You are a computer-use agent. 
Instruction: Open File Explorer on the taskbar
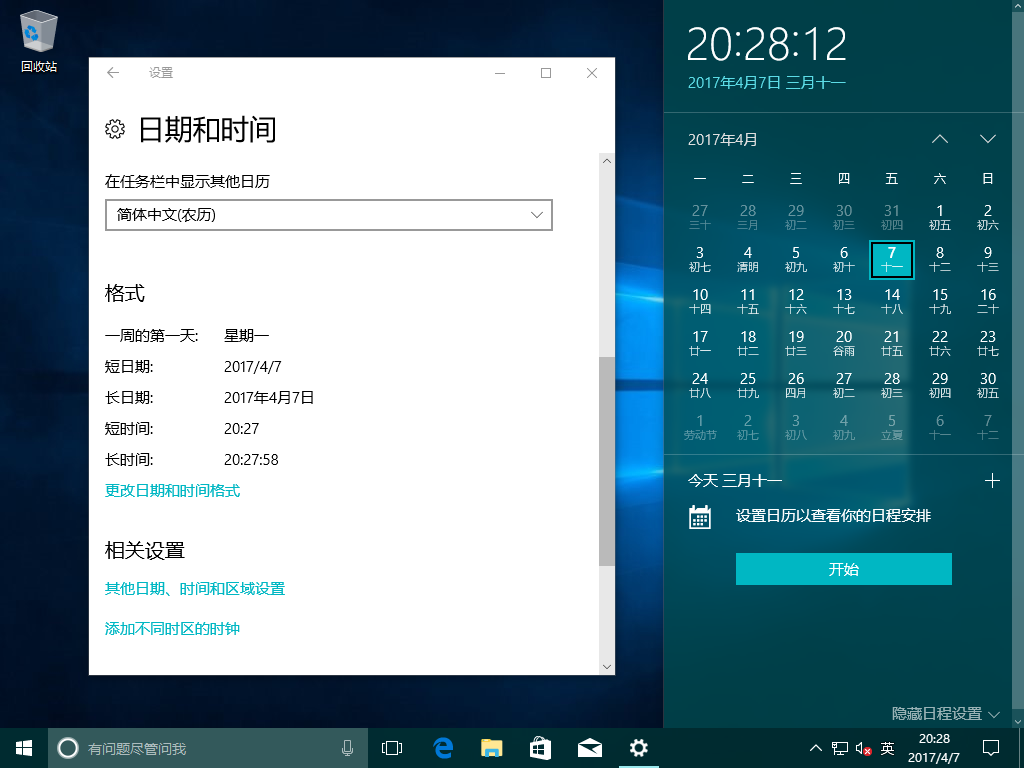tap(490, 747)
